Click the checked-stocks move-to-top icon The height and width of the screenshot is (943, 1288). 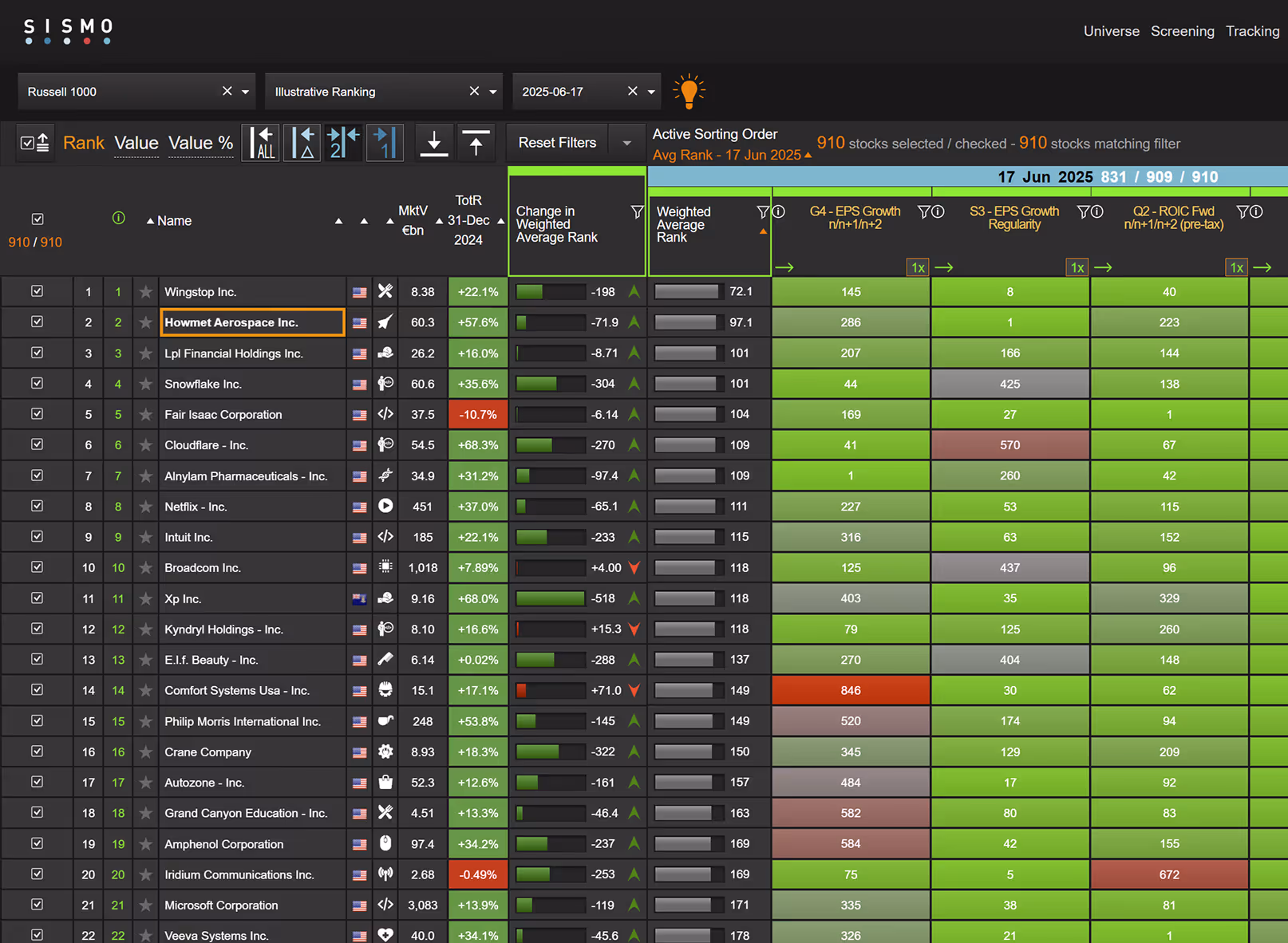click(x=35, y=143)
